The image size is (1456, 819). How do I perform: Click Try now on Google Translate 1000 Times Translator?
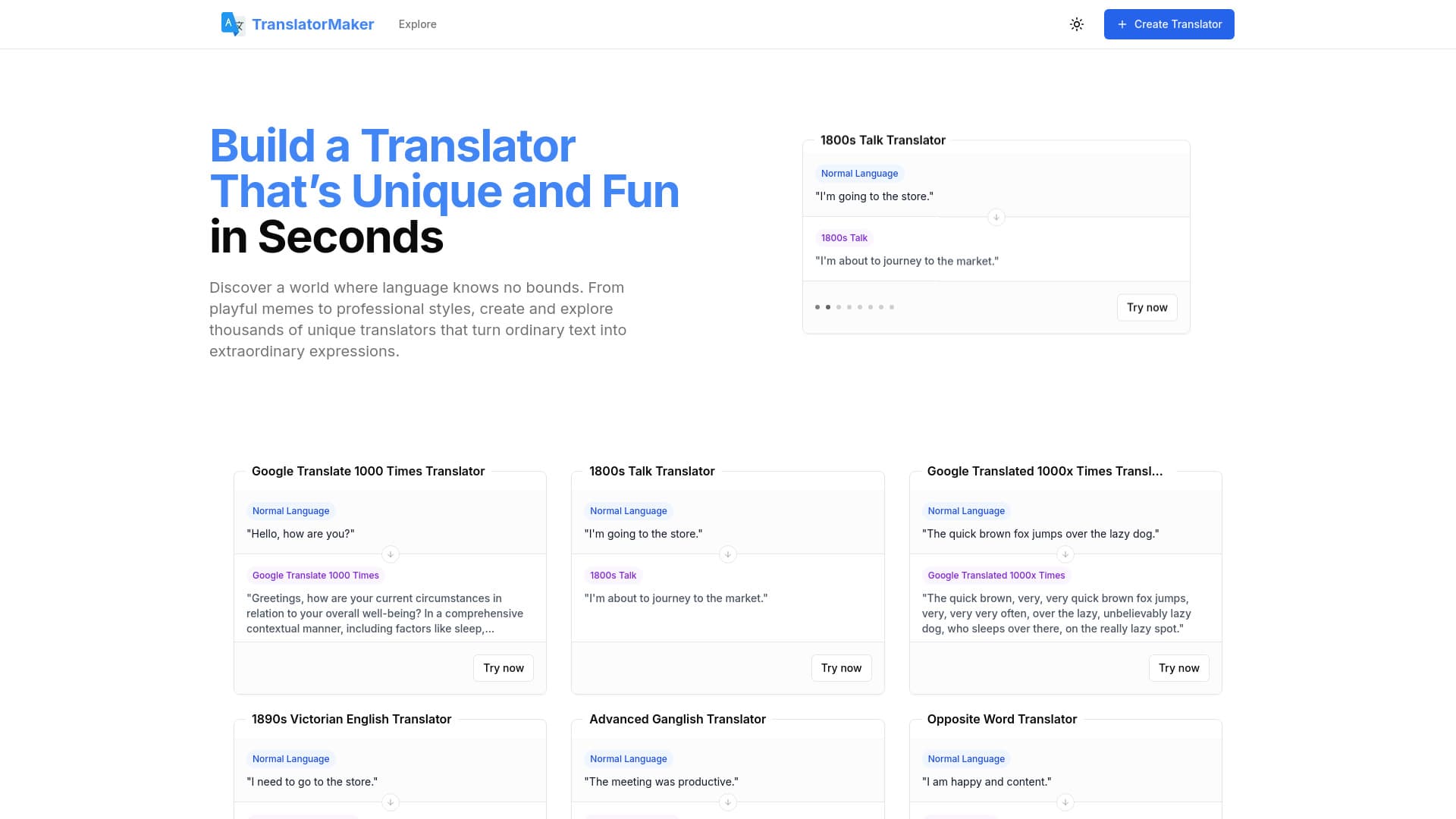[x=503, y=668]
